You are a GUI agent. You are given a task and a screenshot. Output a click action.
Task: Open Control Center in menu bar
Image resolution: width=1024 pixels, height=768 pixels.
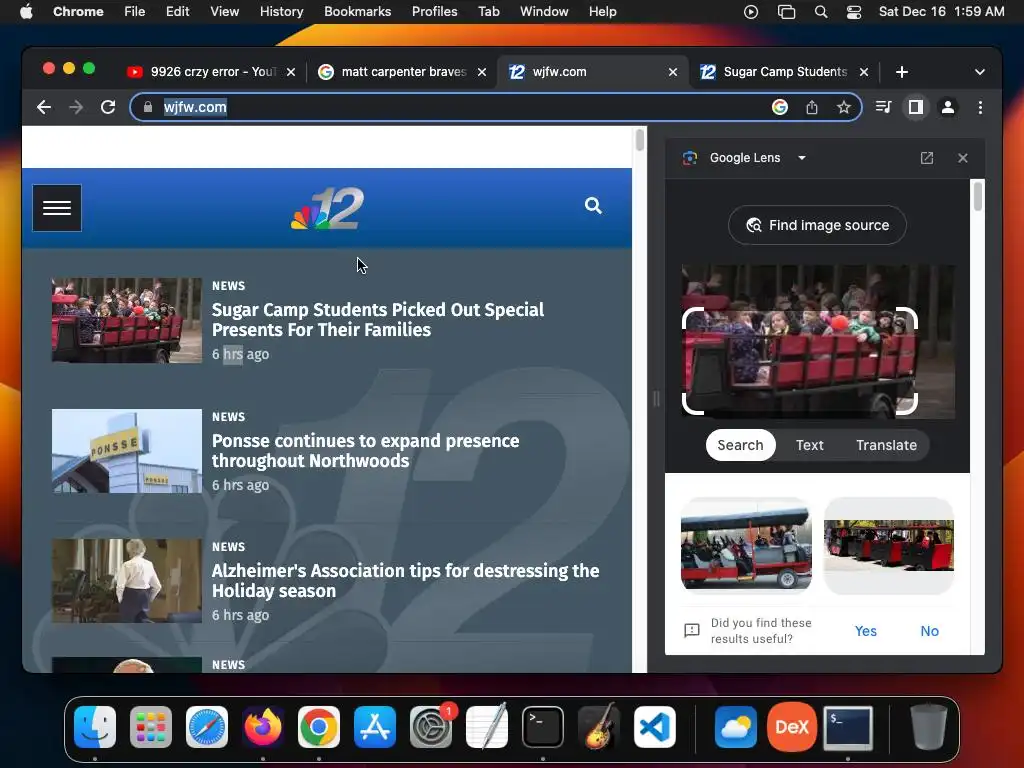click(x=854, y=12)
